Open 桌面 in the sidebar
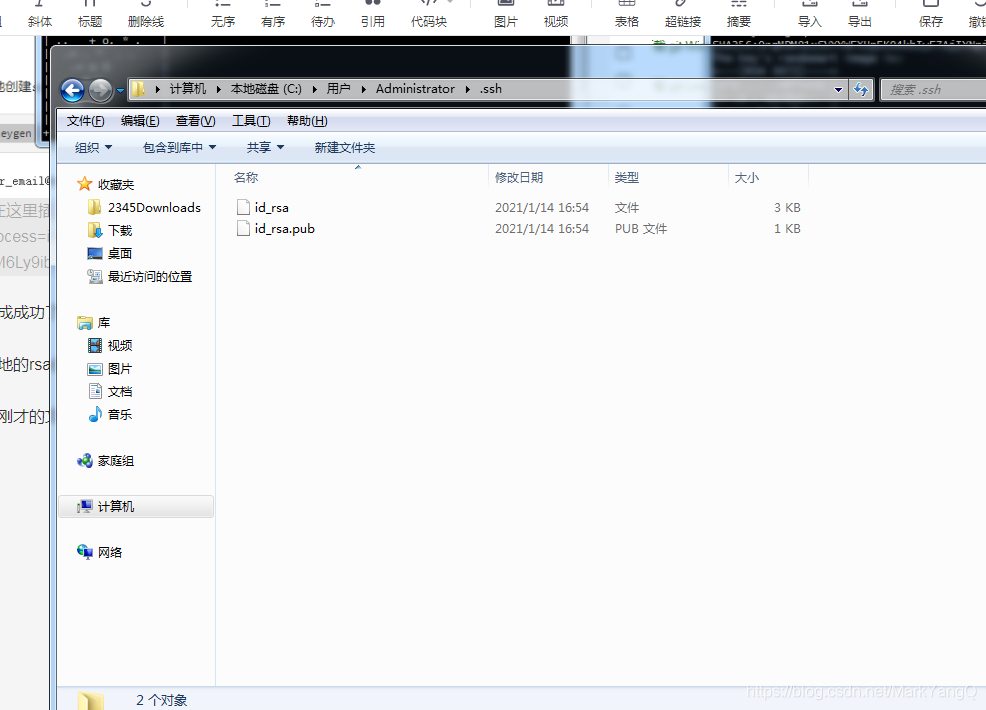 (x=119, y=253)
